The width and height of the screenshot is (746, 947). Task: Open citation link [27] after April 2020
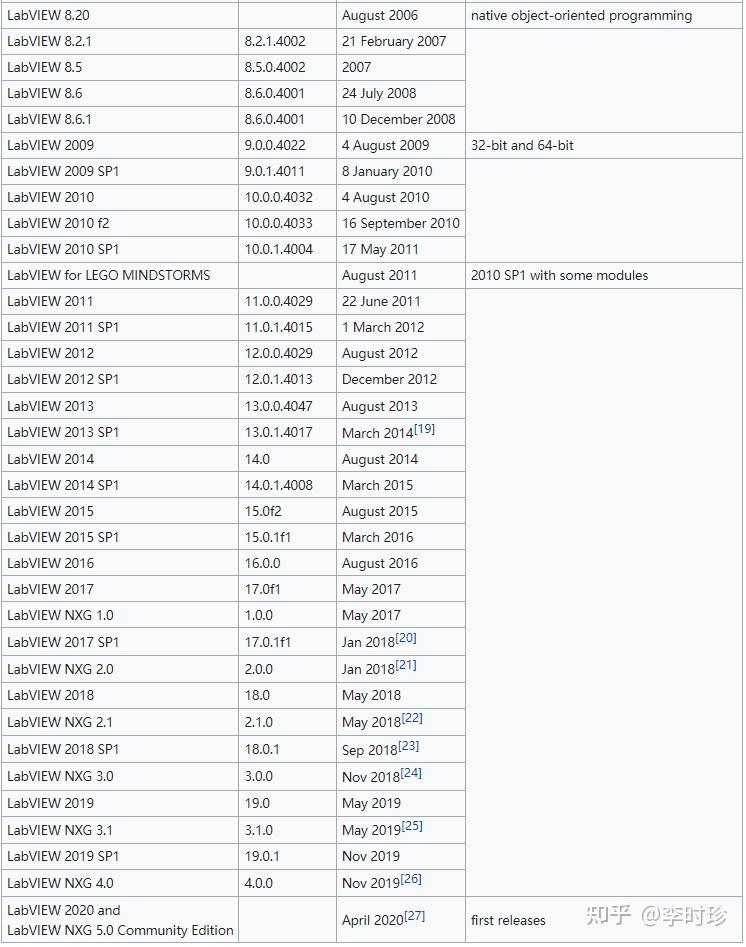pyautogui.click(x=414, y=916)
